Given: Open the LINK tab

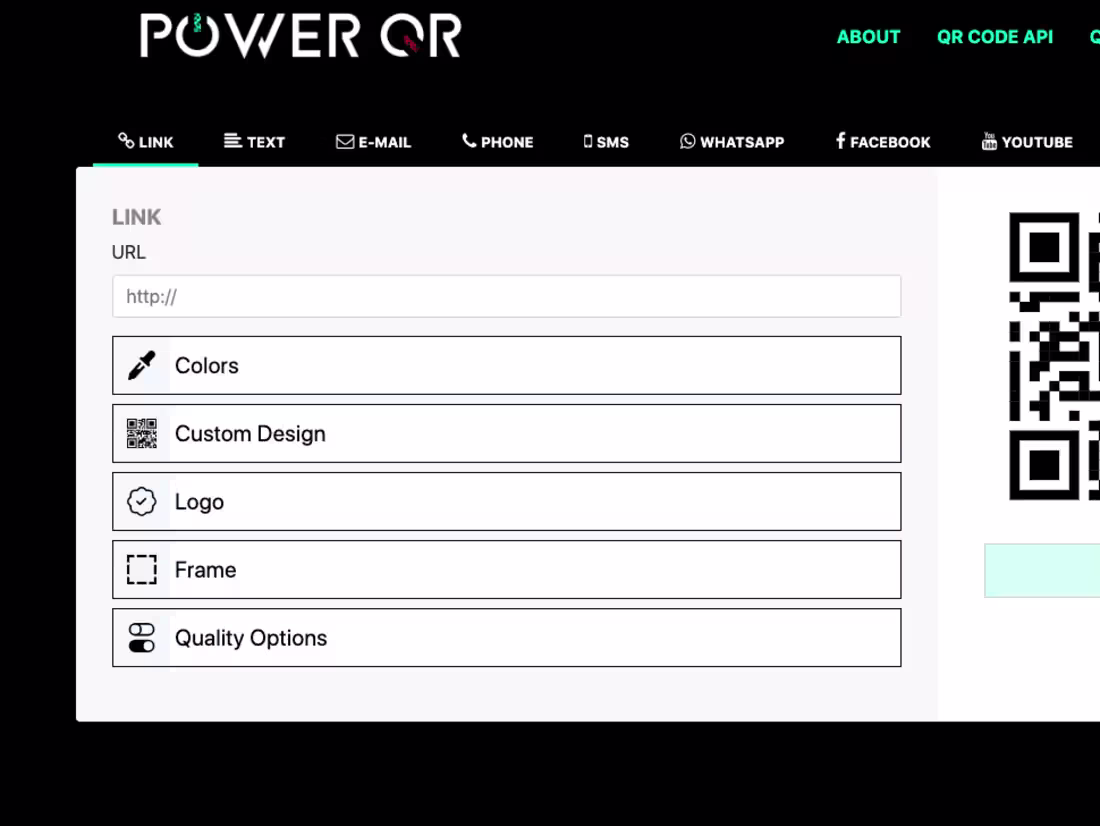Looking at the screenshot, I should (x=145, y=141).
